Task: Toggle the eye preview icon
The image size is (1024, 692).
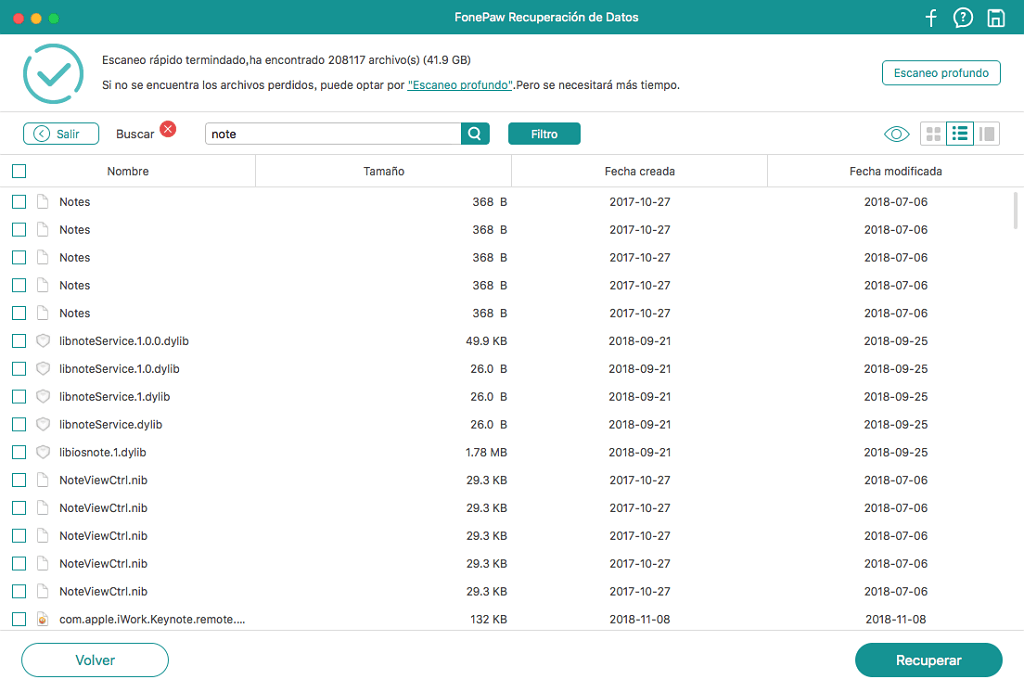Action: [x=897, y=134]
